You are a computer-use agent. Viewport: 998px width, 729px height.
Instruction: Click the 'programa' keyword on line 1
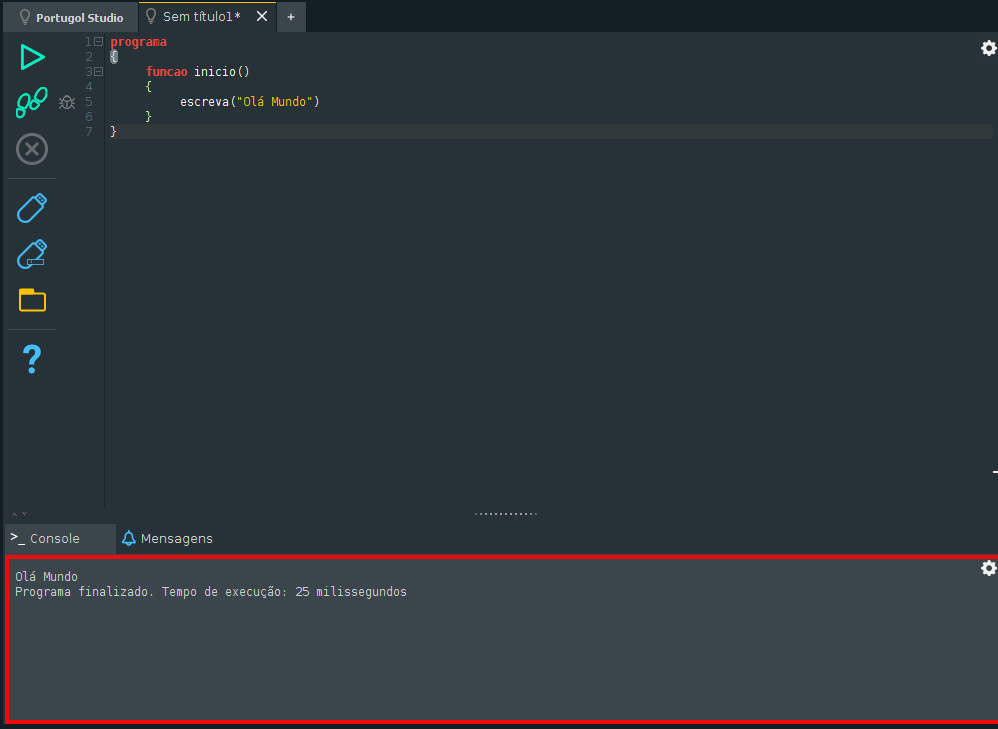point(138,41)
